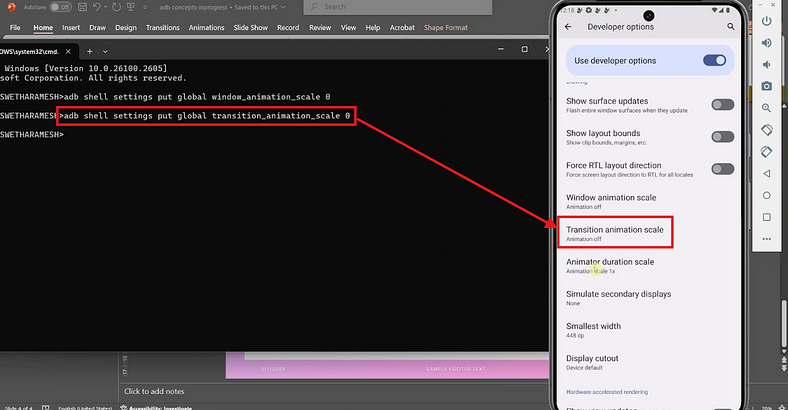
Task: Open a new terminal tab with plus
Action: coord(89,51)
